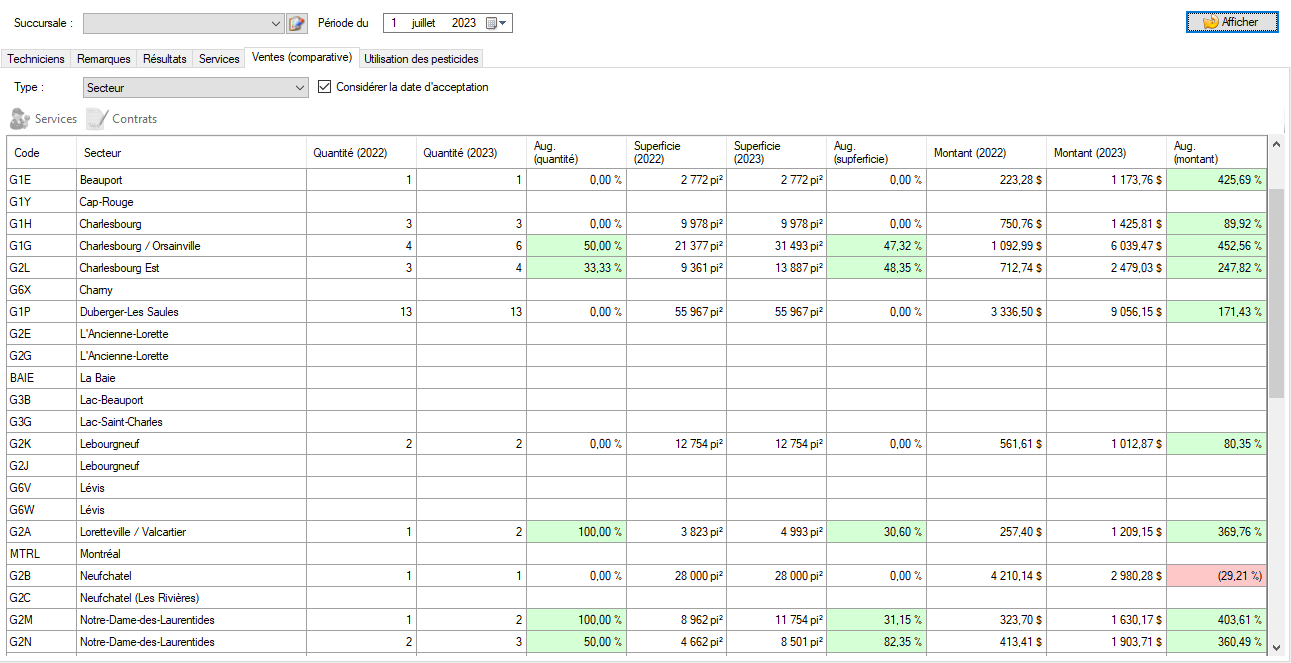Screen dimensions: 1291x663
Task: Click the 21 377 pi² cell
Action: [x=676, y=246]
